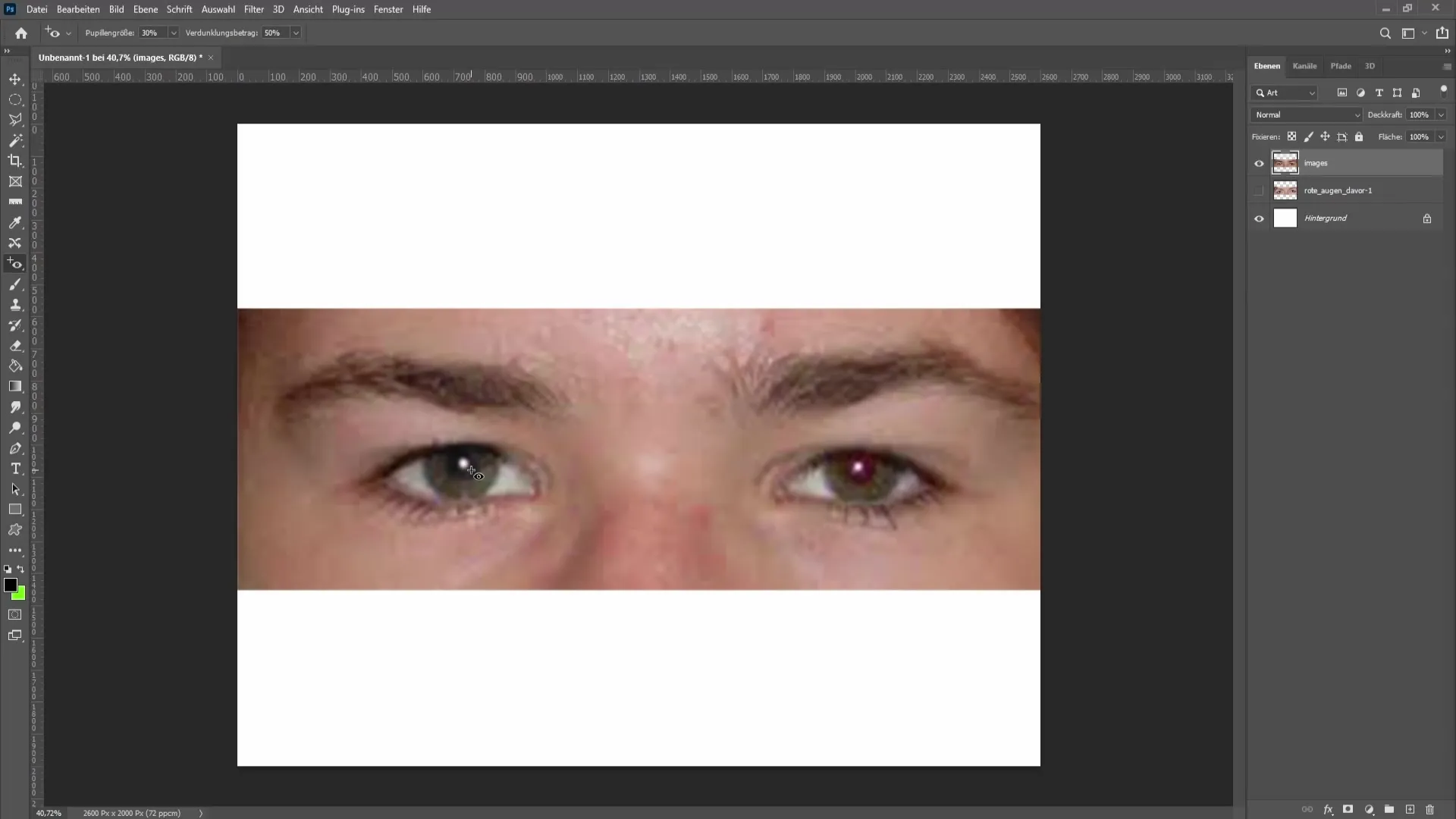Select the Lasso tool

point(16,120)
